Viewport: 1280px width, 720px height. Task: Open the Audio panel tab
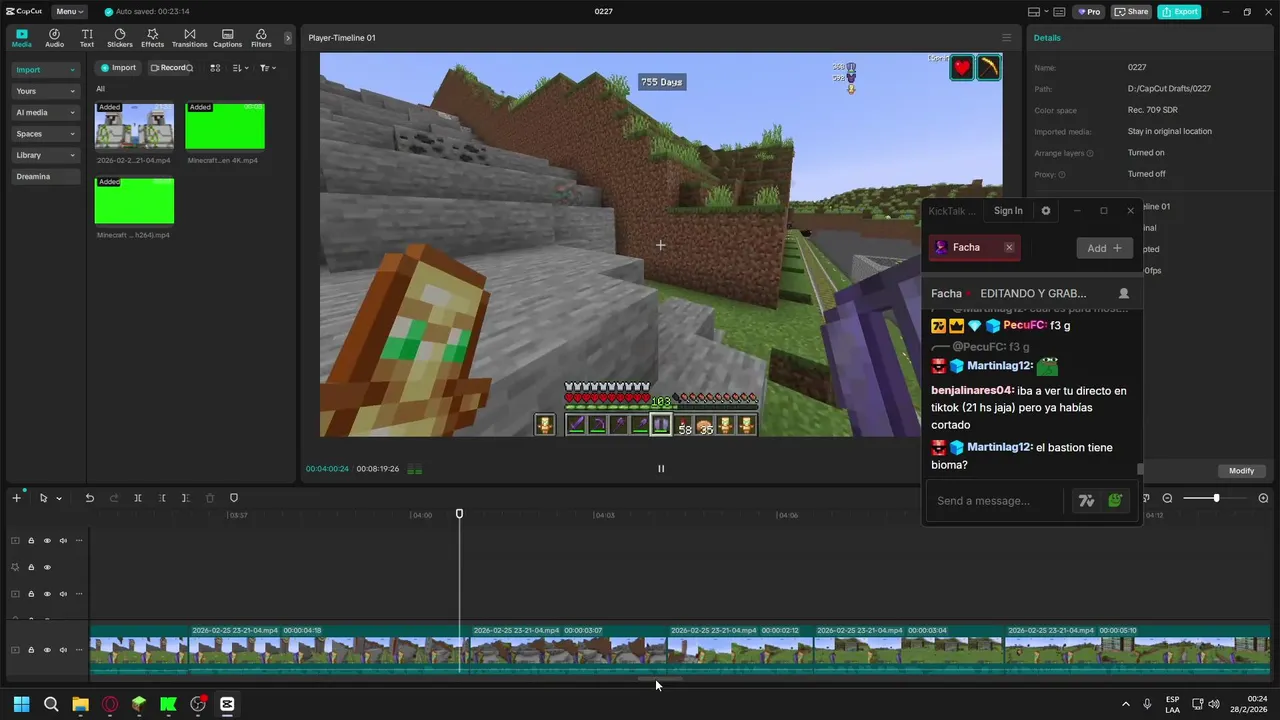(54, 38)
